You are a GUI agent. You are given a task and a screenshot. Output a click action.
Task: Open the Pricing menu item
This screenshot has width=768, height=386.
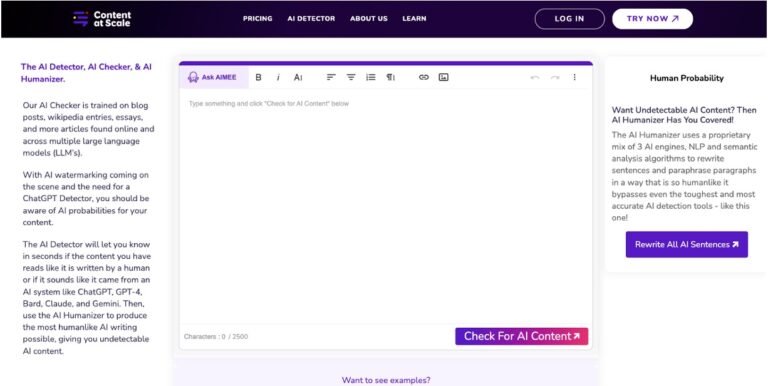(258, 19)
